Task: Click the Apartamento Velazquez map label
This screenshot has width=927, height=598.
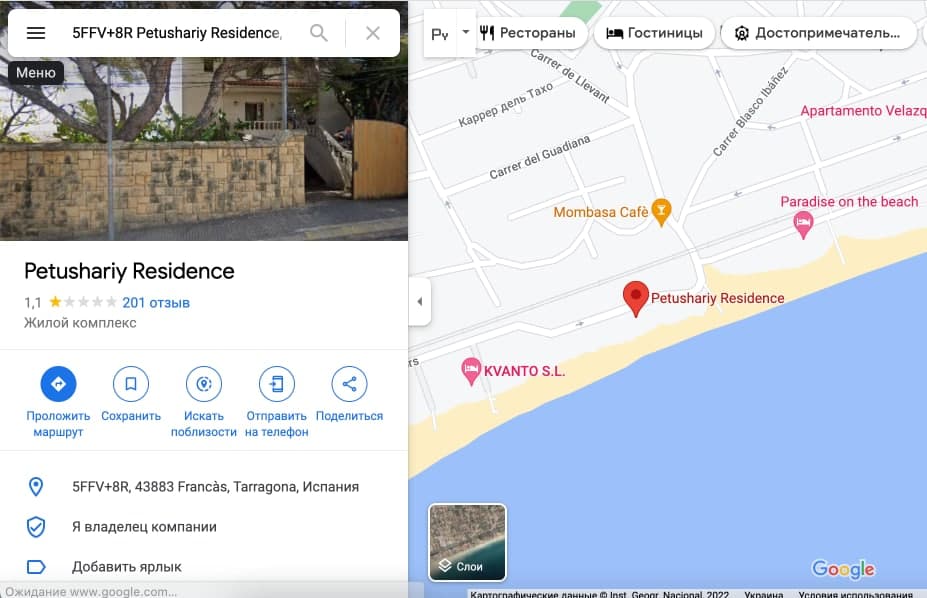Action: 863,111
